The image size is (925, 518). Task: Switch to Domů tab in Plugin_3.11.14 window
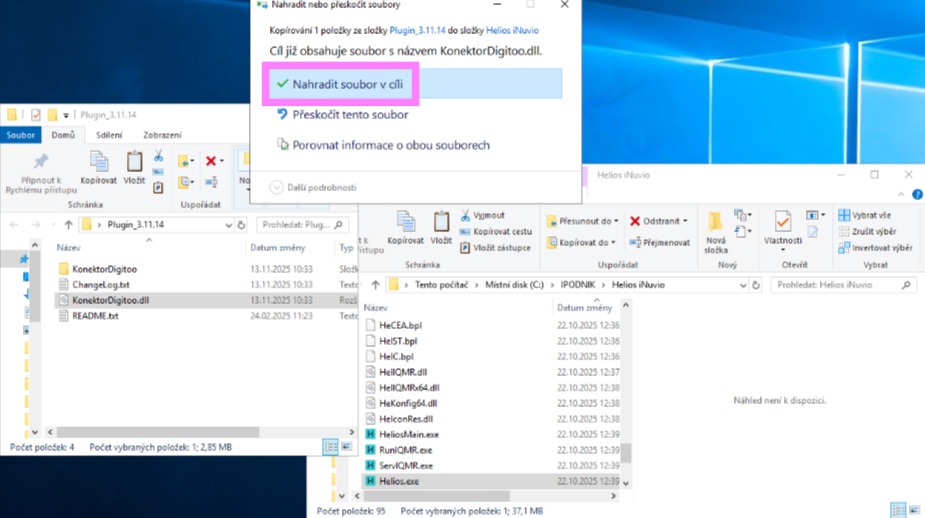click(63, 135)
